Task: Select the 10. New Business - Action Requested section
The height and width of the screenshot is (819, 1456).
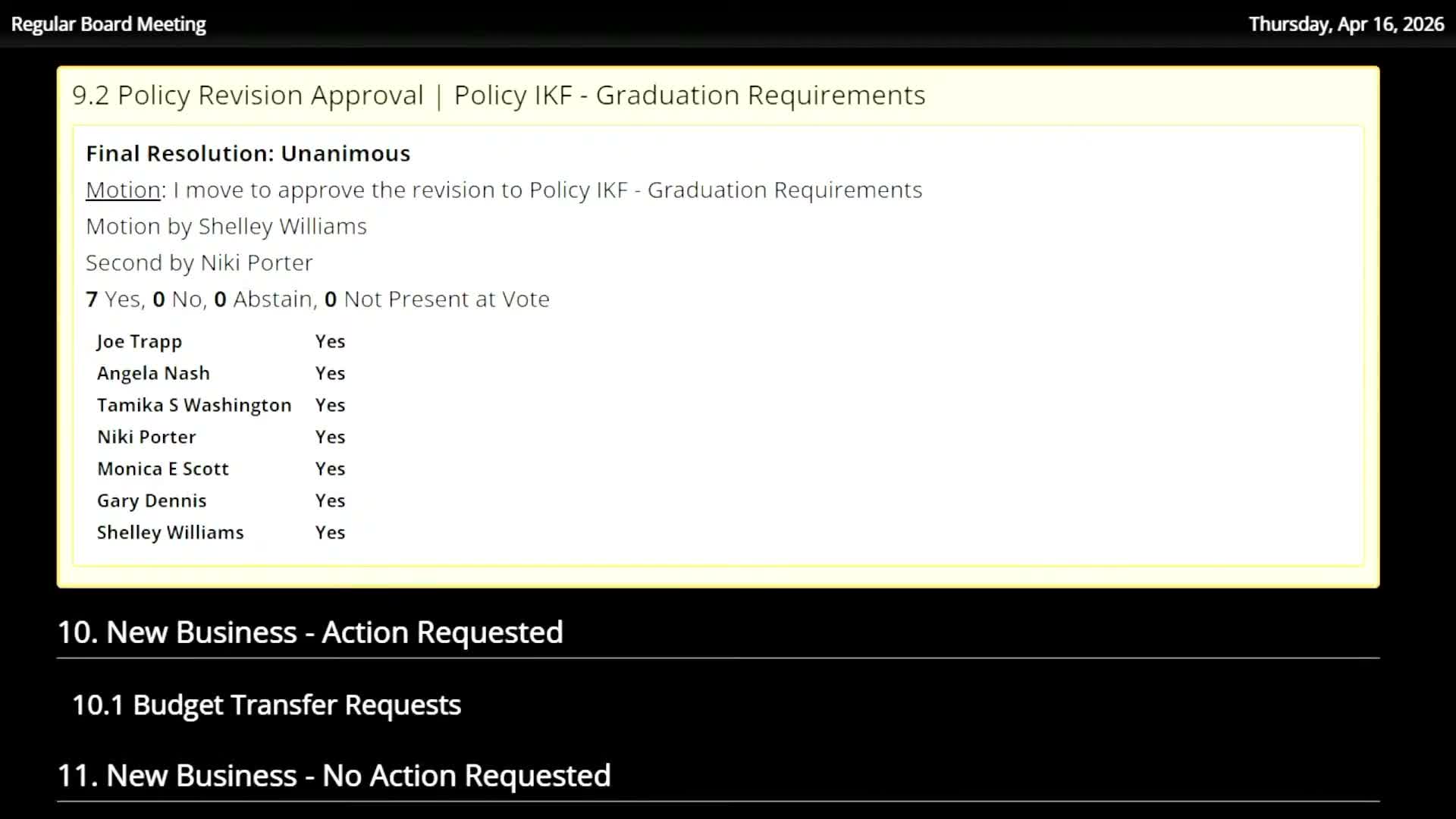Action: click(x=310, y=632)
